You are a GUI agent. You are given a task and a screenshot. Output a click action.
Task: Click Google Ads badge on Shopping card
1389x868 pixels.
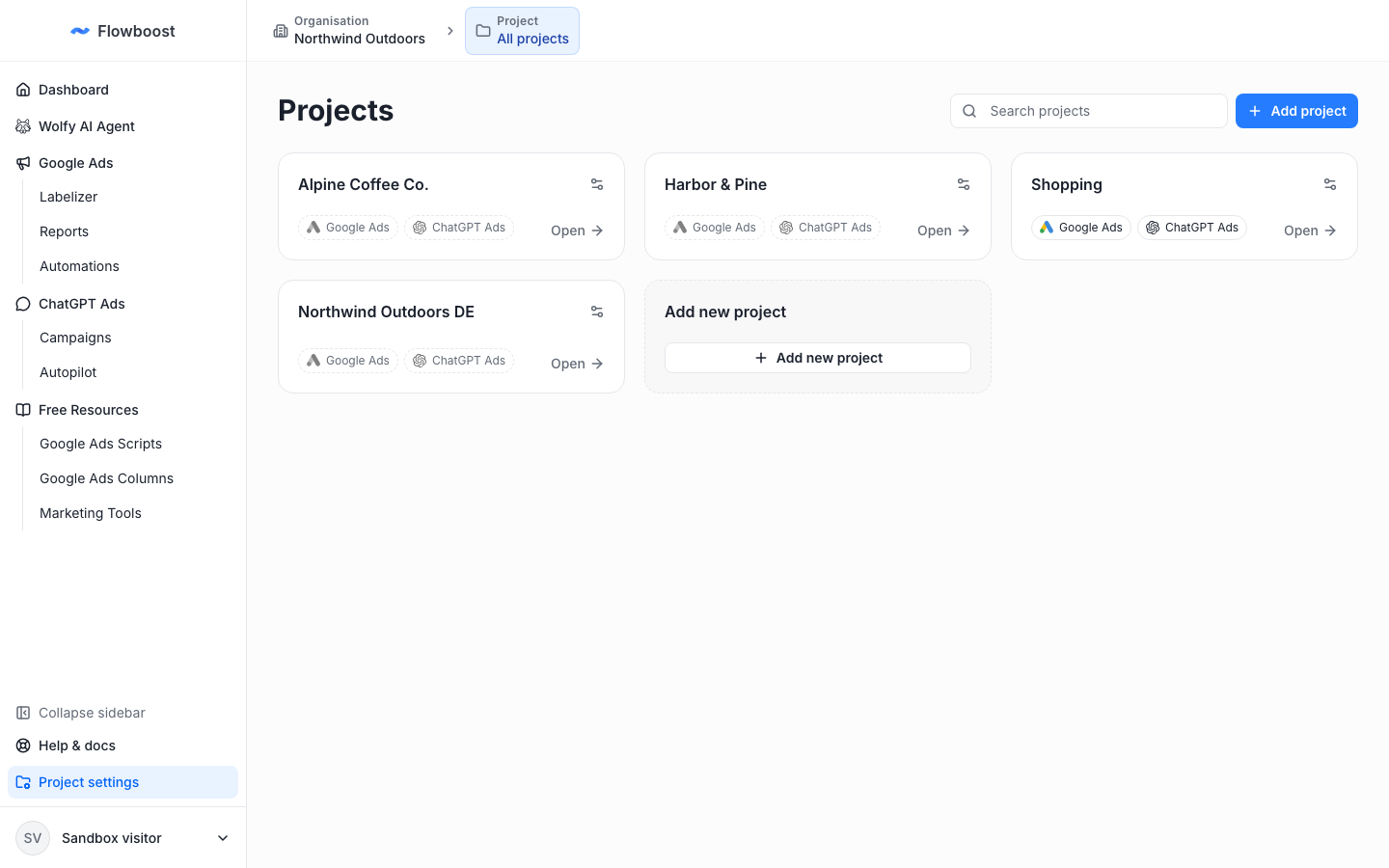point(1081,228)
